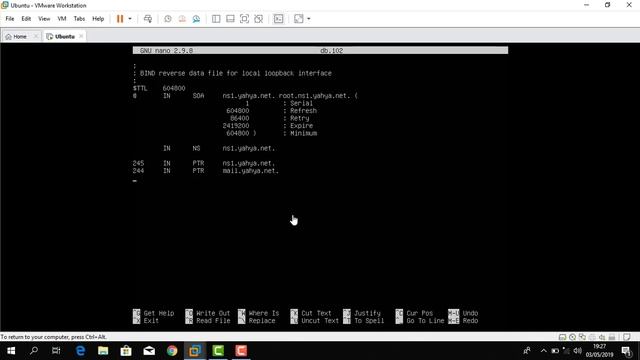Click the CD/DVD device status icon
The width and height of the screenshot is (640, 360).
(x=572, y=337)
